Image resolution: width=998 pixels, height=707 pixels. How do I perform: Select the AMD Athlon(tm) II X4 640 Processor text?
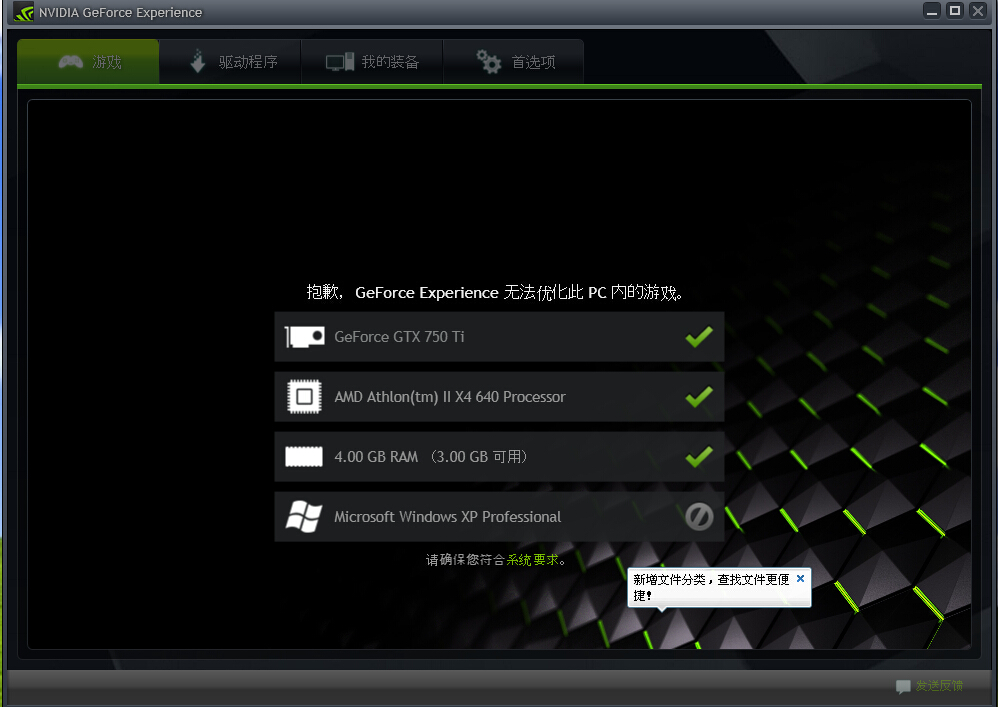449,396
